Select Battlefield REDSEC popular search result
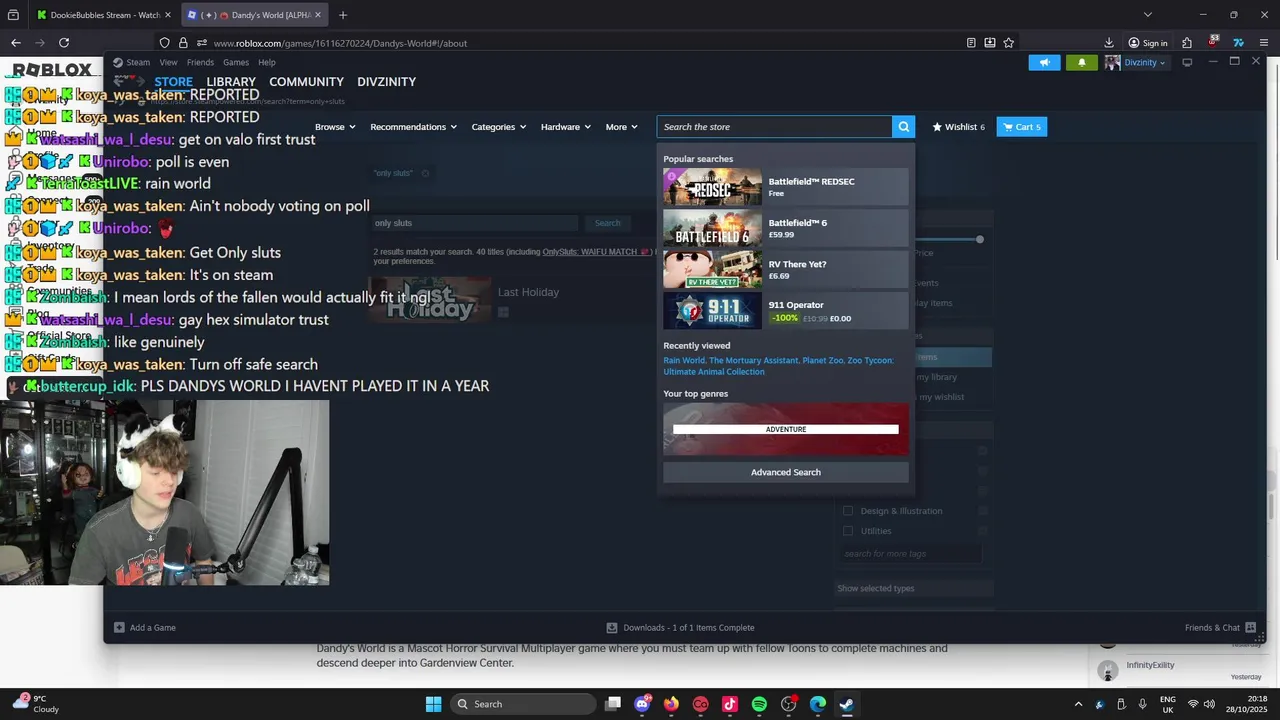This screenshot has width=1280, height=720. (x=786, y=187)
